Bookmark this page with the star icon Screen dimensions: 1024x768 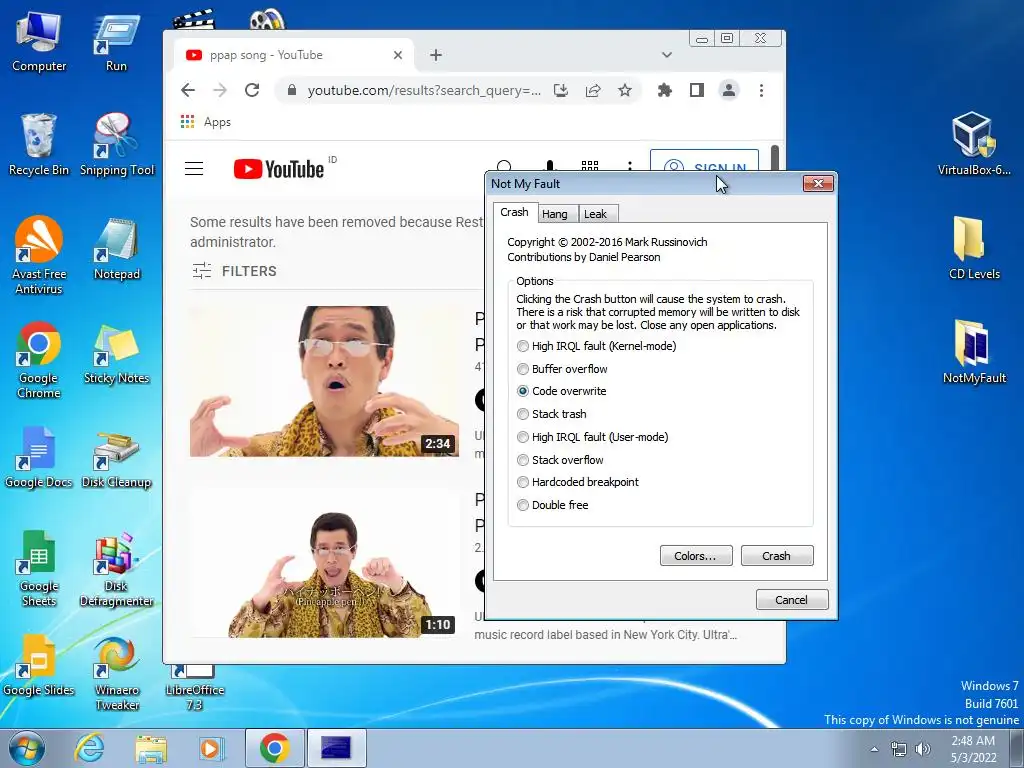tap(625, 90)
